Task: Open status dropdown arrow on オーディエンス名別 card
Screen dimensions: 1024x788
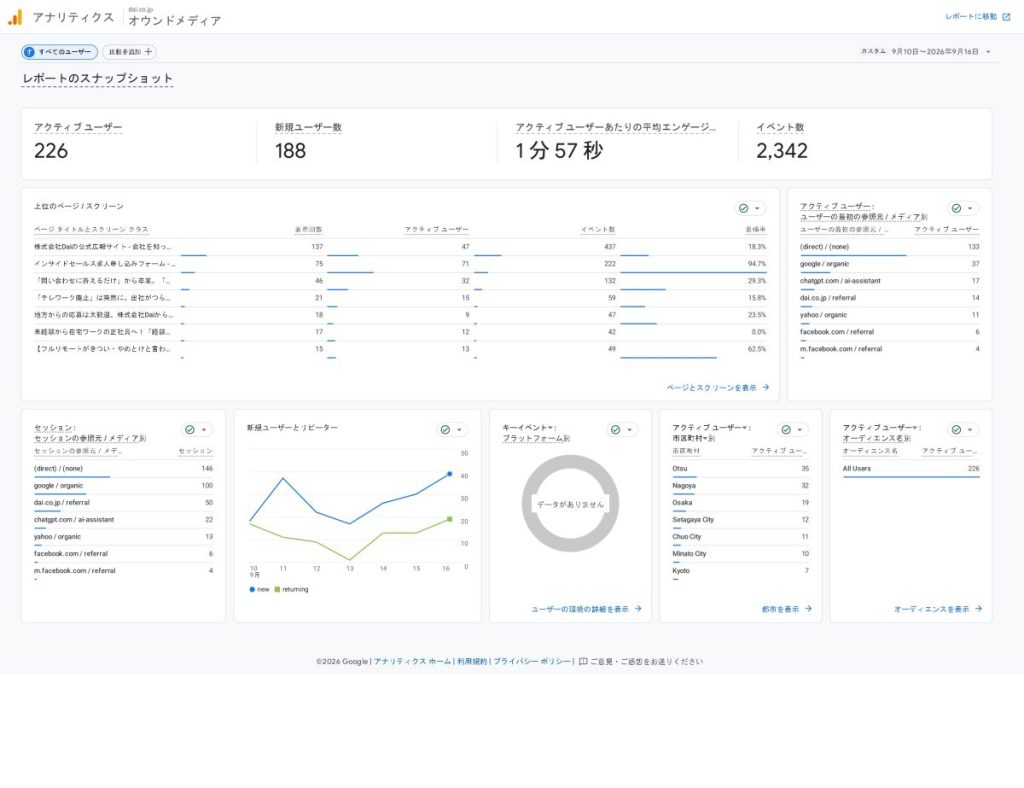Action: 970,430
